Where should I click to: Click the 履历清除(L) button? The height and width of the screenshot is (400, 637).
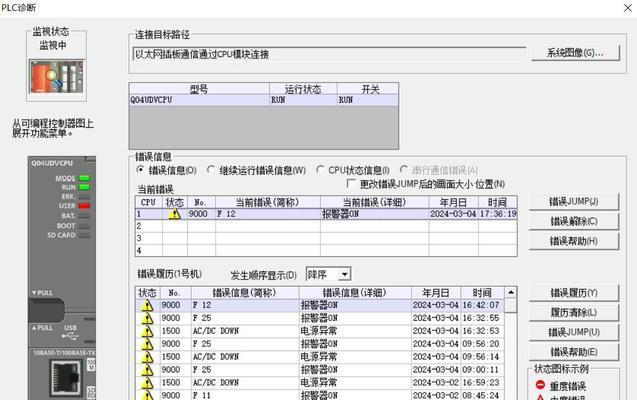[574, 313]
